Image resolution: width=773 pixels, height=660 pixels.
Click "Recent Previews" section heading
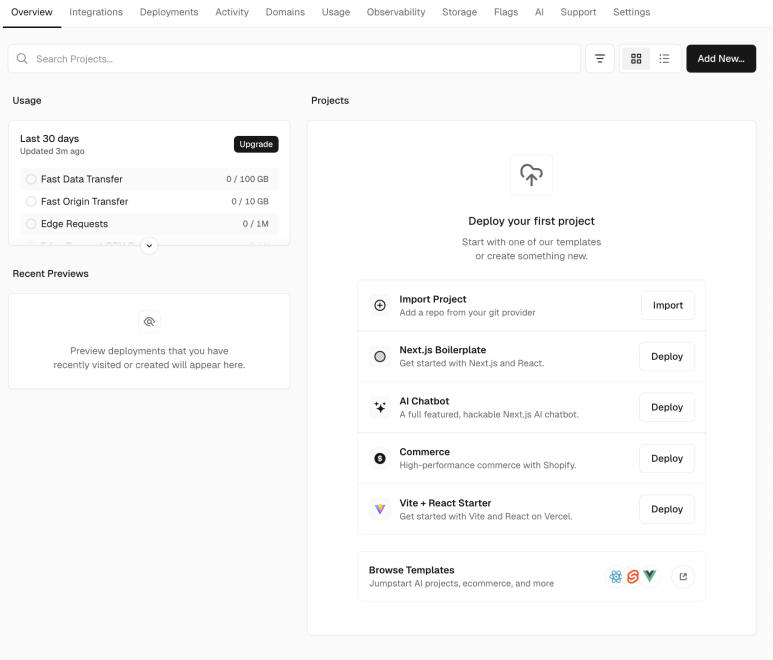pyautogui.click(x=50, y=274)
